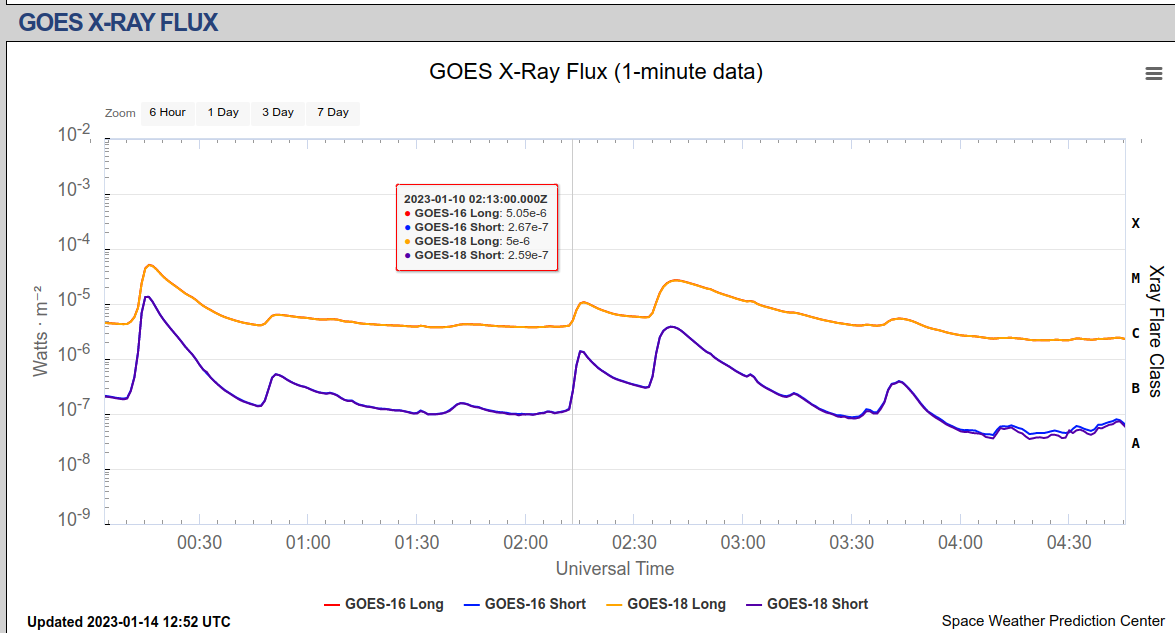Click the 04:00 tick on time axis

pyautogui.click(x=960, y=543)
